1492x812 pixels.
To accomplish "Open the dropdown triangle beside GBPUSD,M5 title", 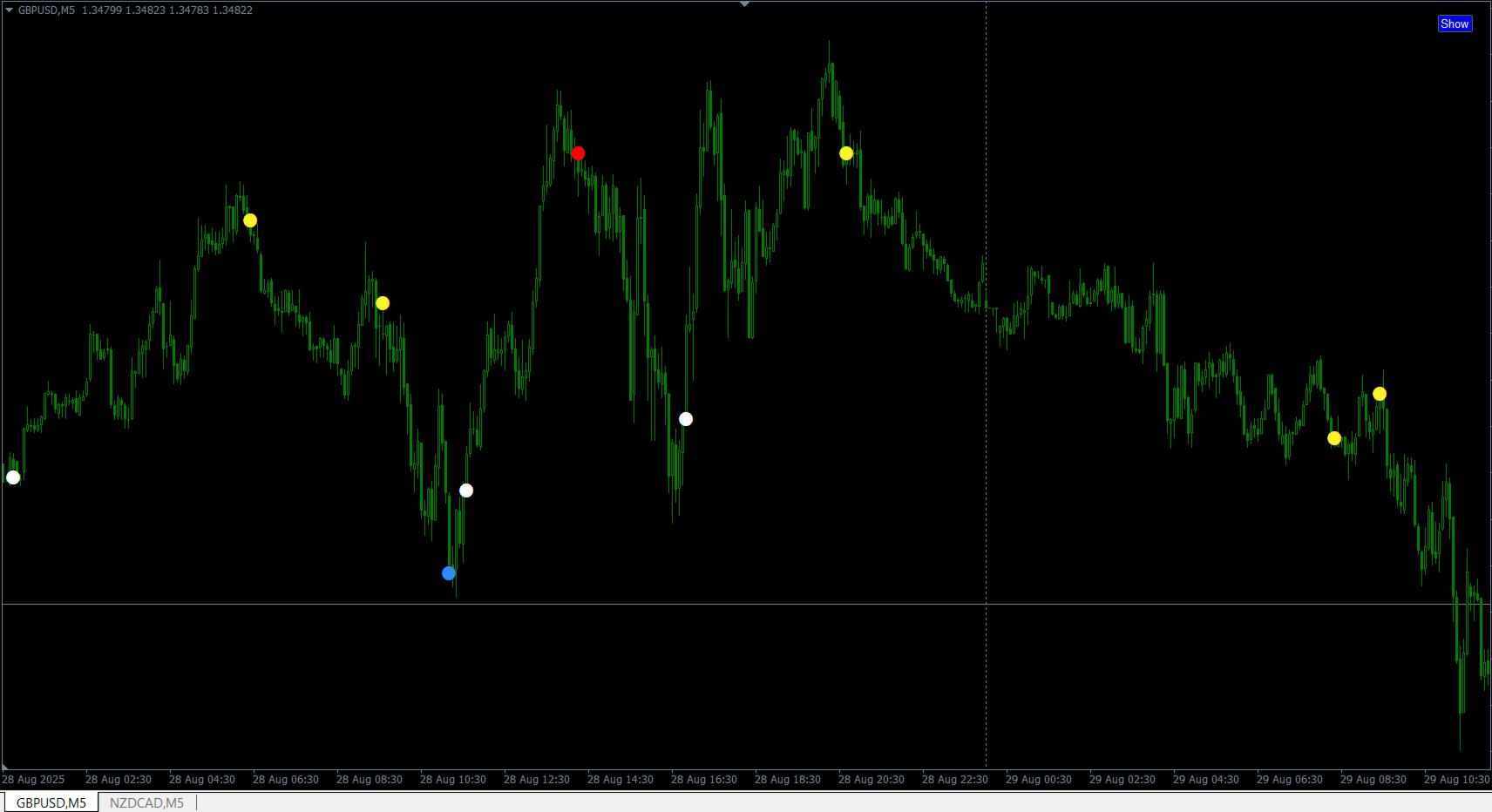I will (x=9, y=10).
